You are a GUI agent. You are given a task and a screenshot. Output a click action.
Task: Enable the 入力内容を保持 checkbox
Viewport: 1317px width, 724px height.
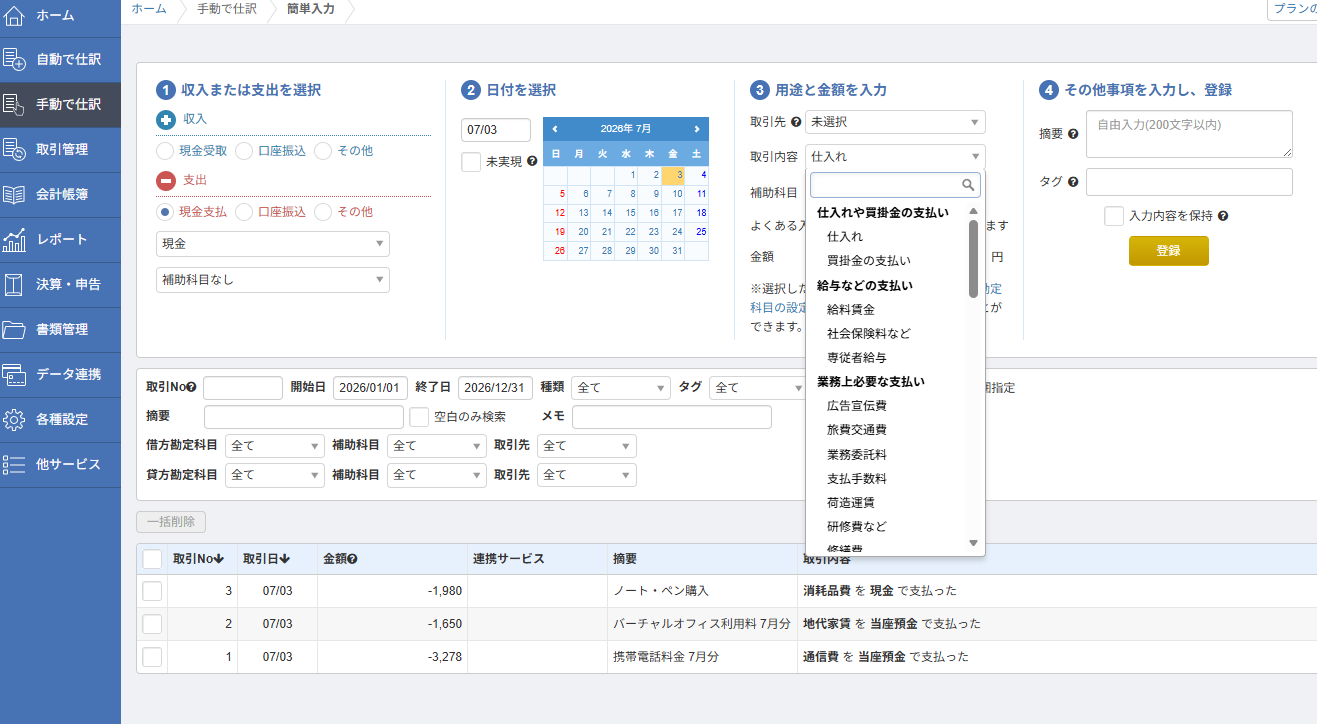1114,216
